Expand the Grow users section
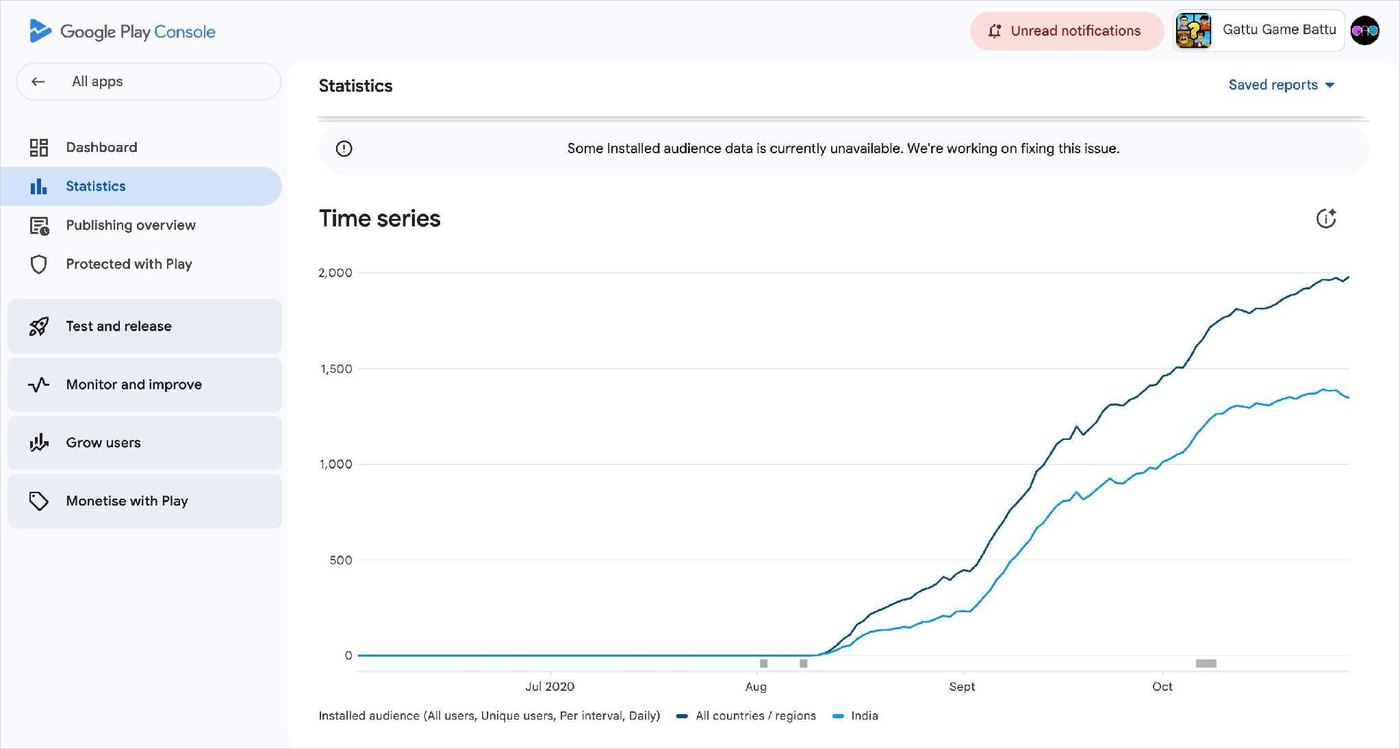 (x=145, y=443)
